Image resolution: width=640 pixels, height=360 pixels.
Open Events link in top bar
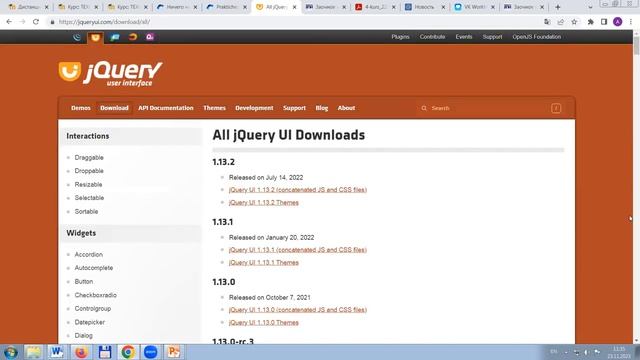(x=464, y=37)
